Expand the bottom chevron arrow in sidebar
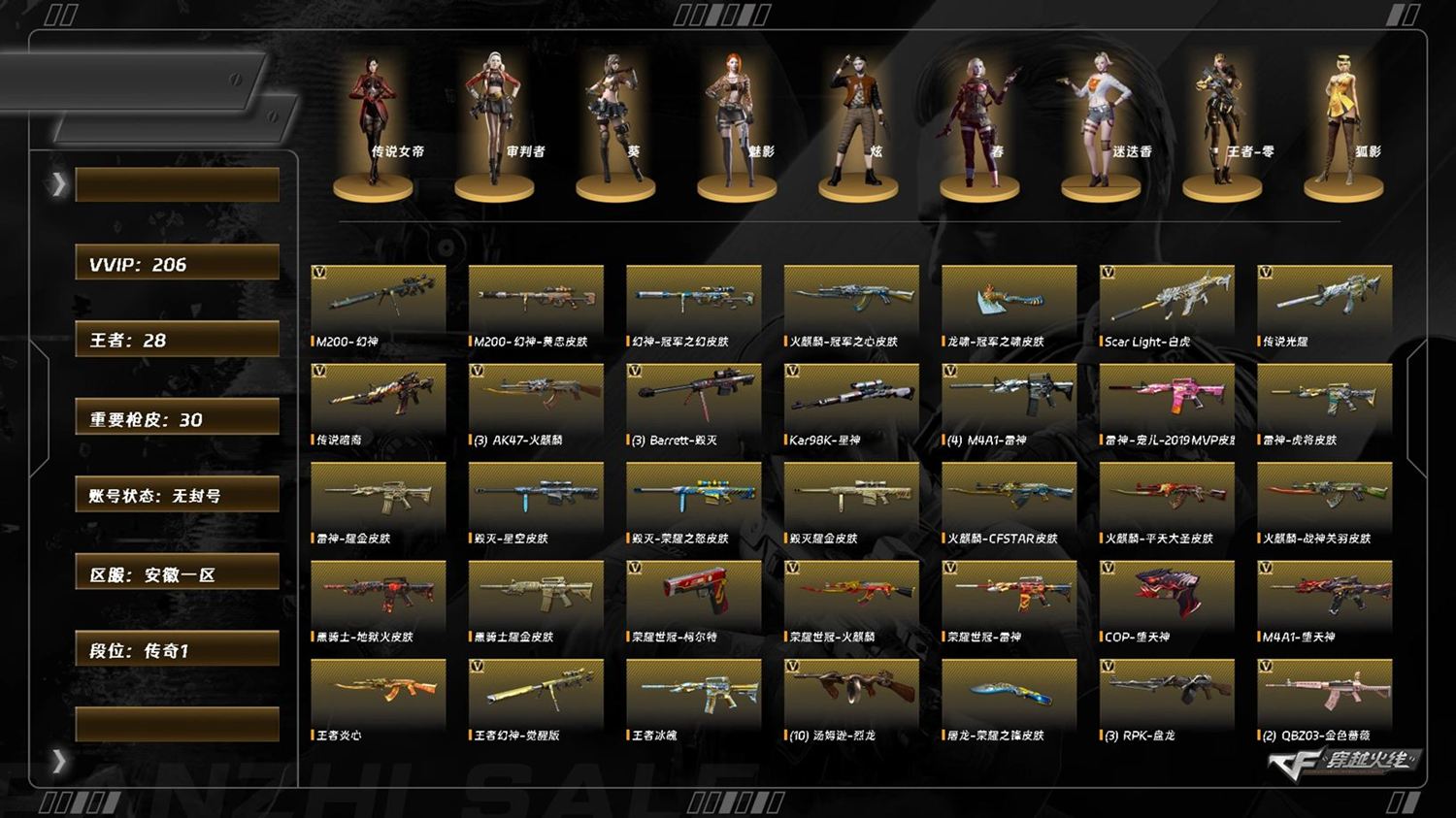This screenshot has width=1456, height=818. [59, 761]
